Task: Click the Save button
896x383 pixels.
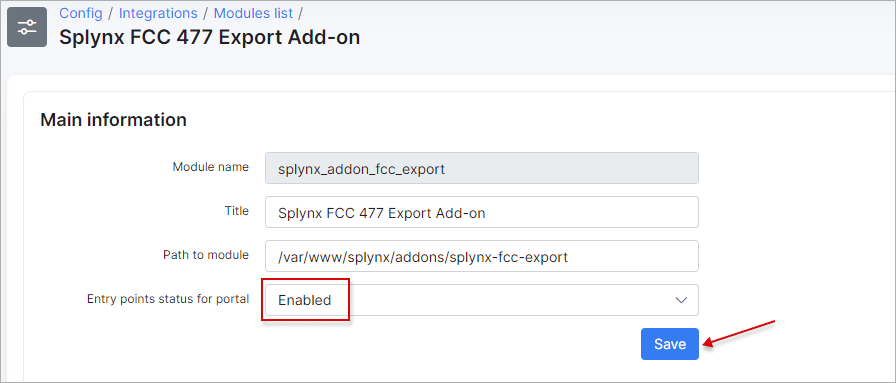Action: pyautogui.click(x=670, y=344)
